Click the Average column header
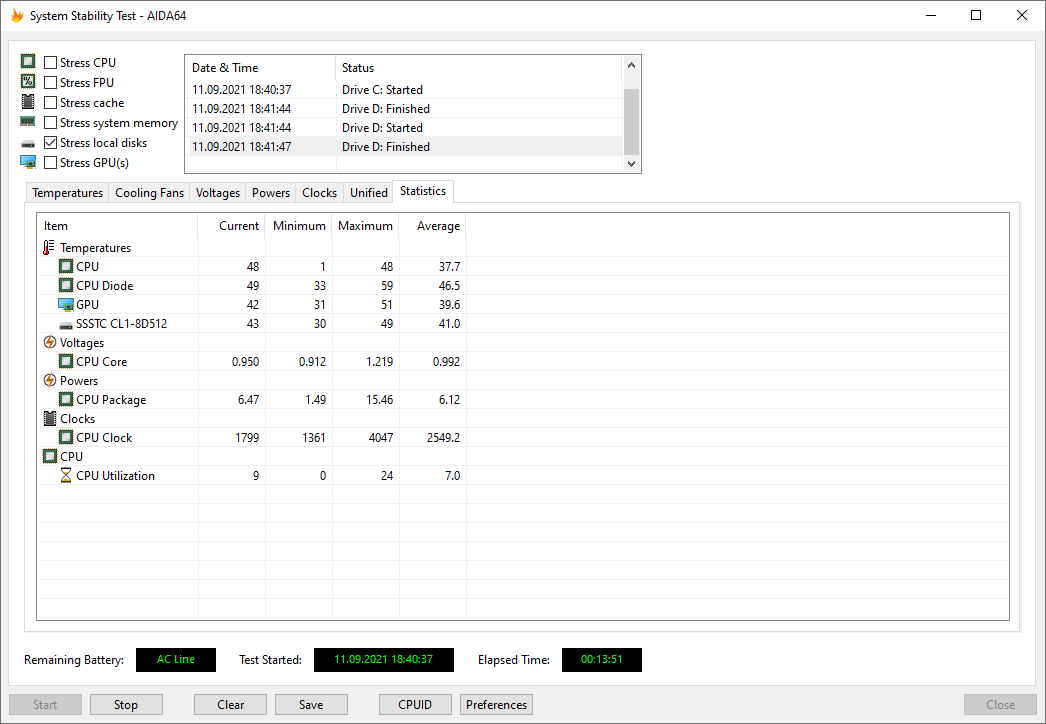The width and height of the screenshot is (1046, 724). [433, 226]
